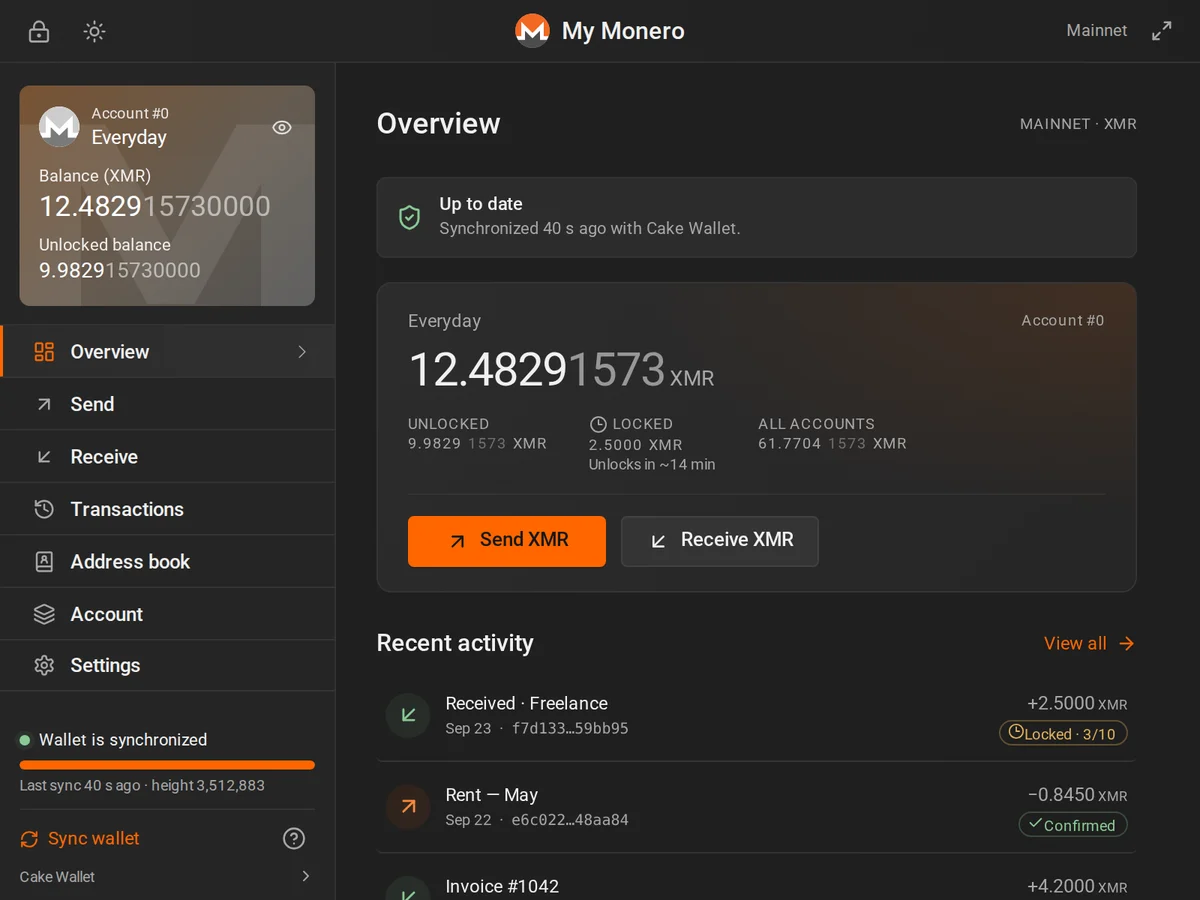Viewport: 1200px width, 900px height.
Task: Click the Send XMR button
Action: tap(507, 541)
